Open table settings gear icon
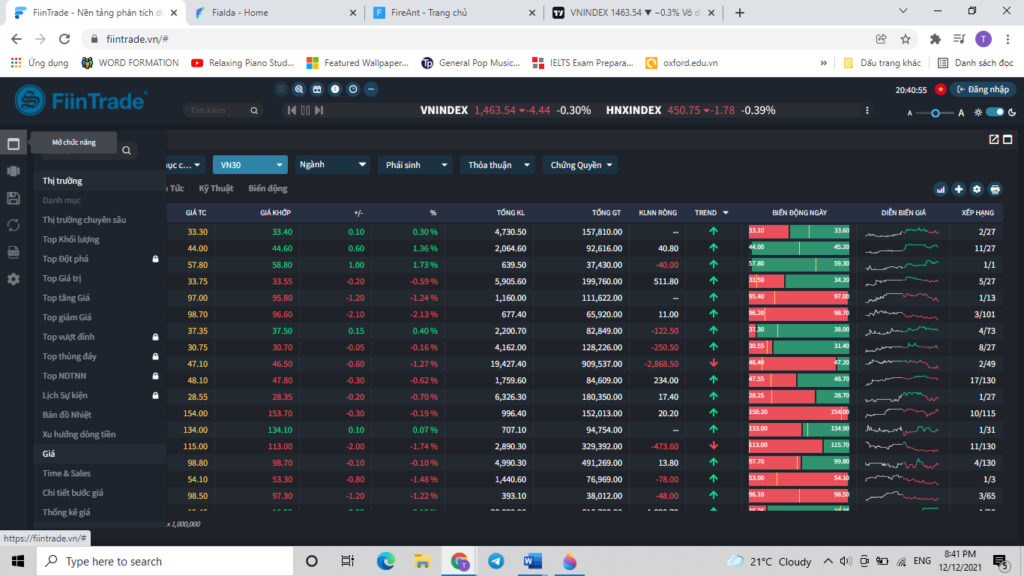1024x576 pixels. pyautogui.click(x=976, y=189)
